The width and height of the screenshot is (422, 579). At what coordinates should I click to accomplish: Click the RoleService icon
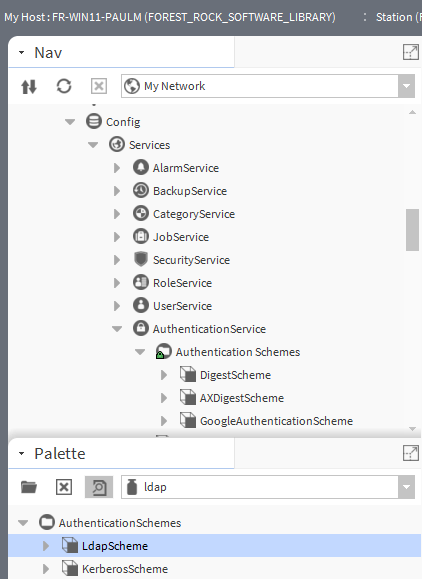tap(141, 282)
